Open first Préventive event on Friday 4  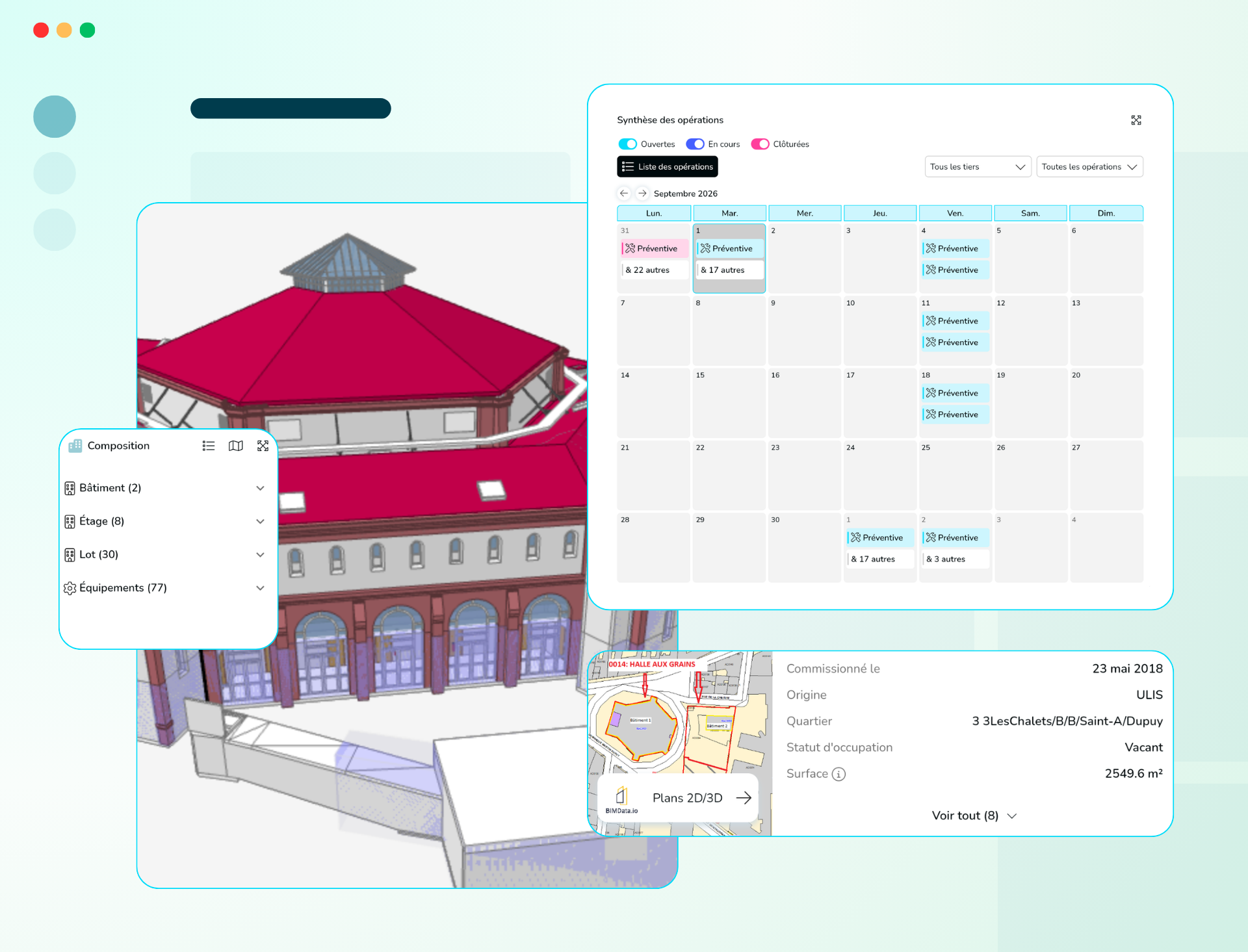pyautogui.click(x=955, y=248)
